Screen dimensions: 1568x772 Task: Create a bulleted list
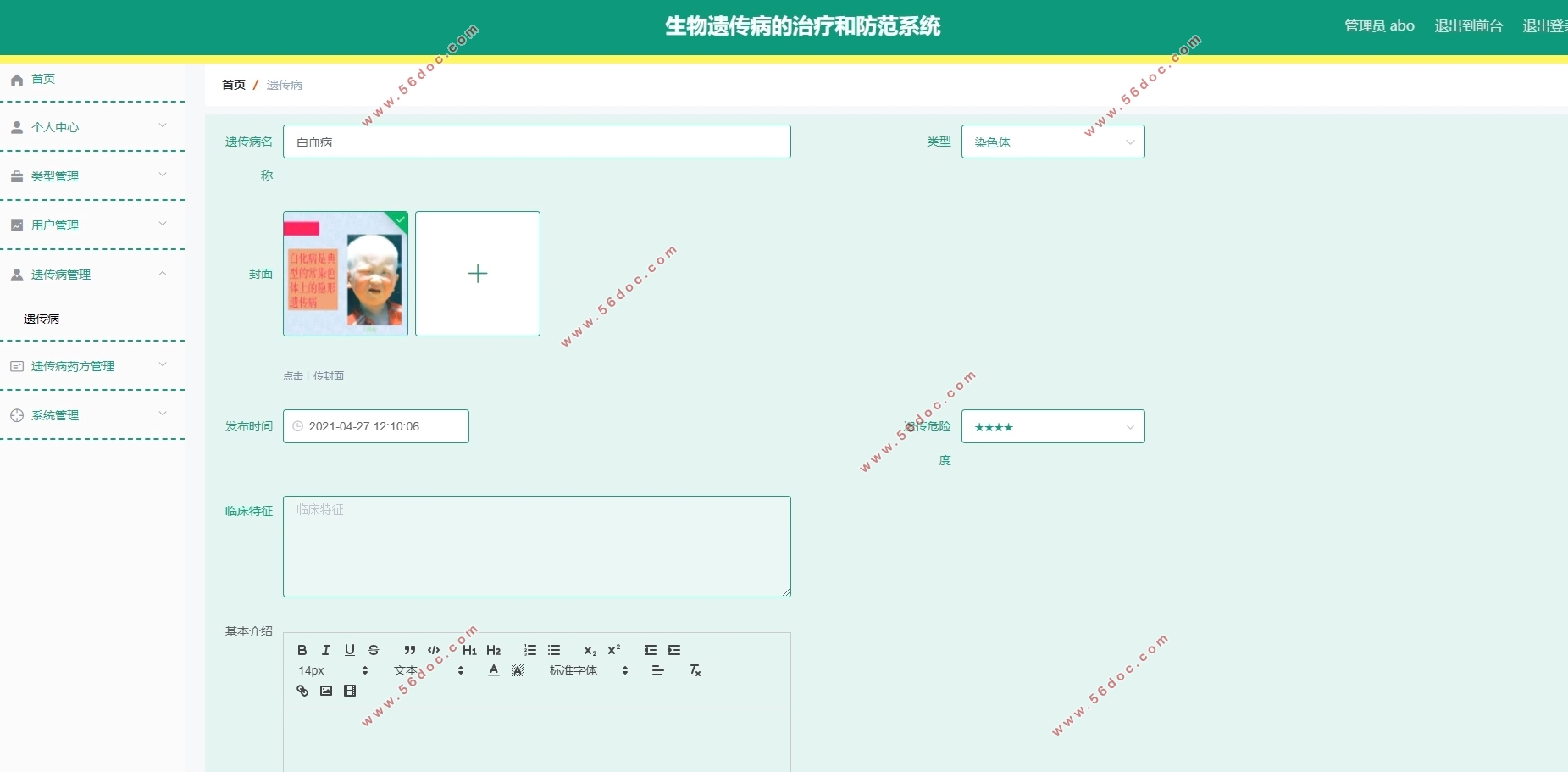pyautogui.click(x=554, y=650)
